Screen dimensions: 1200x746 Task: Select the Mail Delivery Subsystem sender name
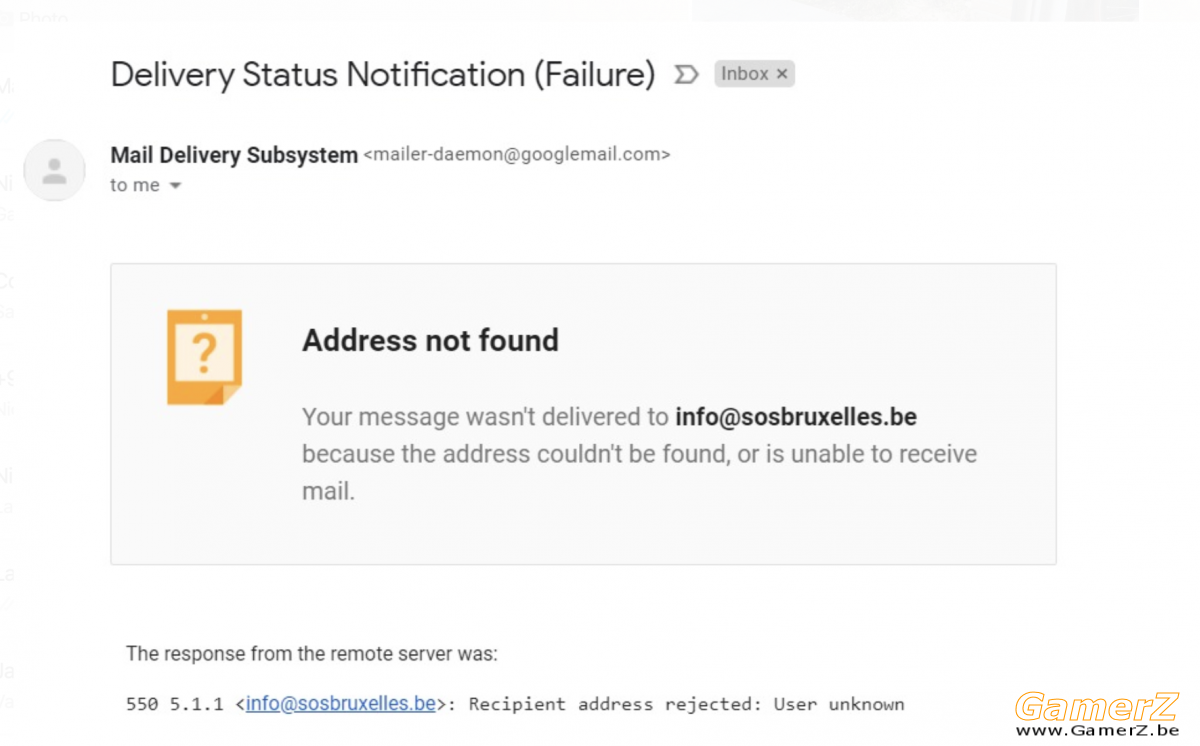pos(234,155)
